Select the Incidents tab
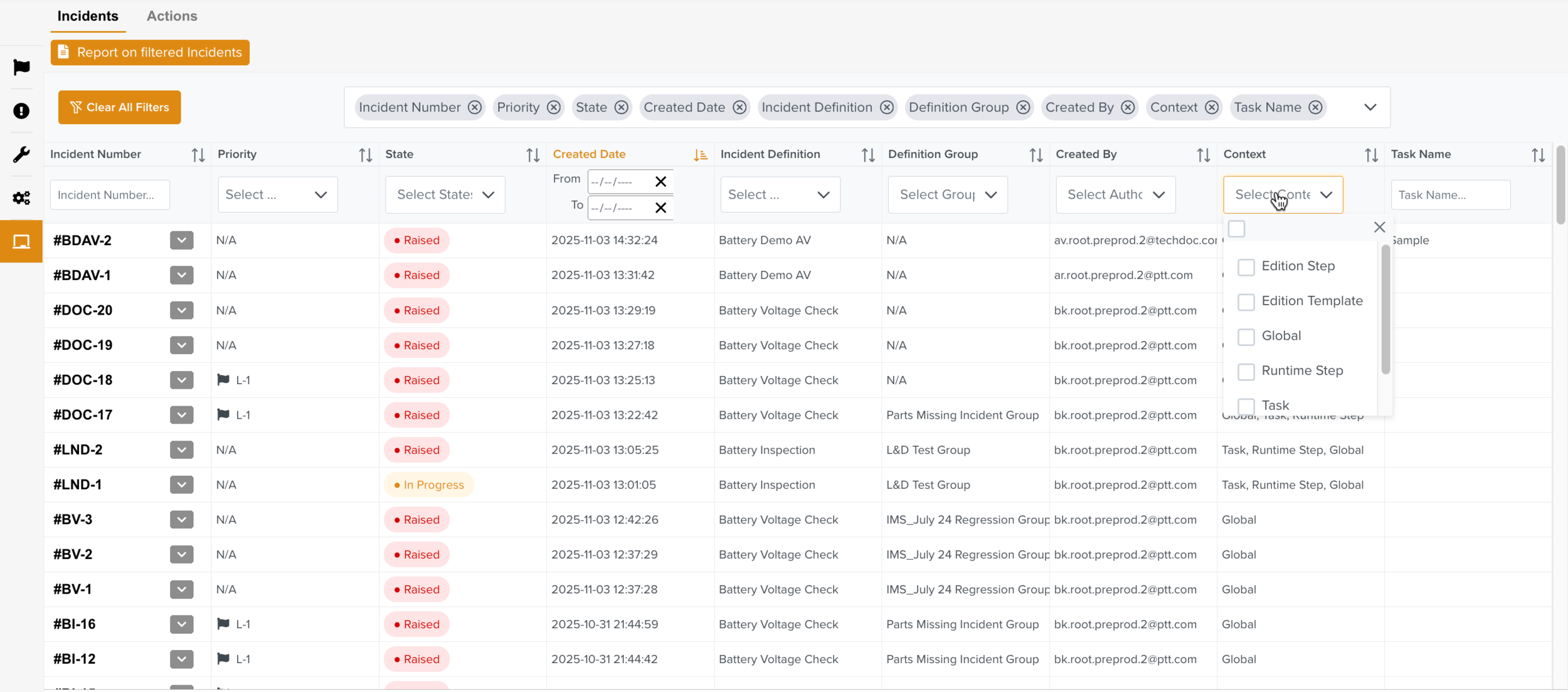 coord(88,16)
